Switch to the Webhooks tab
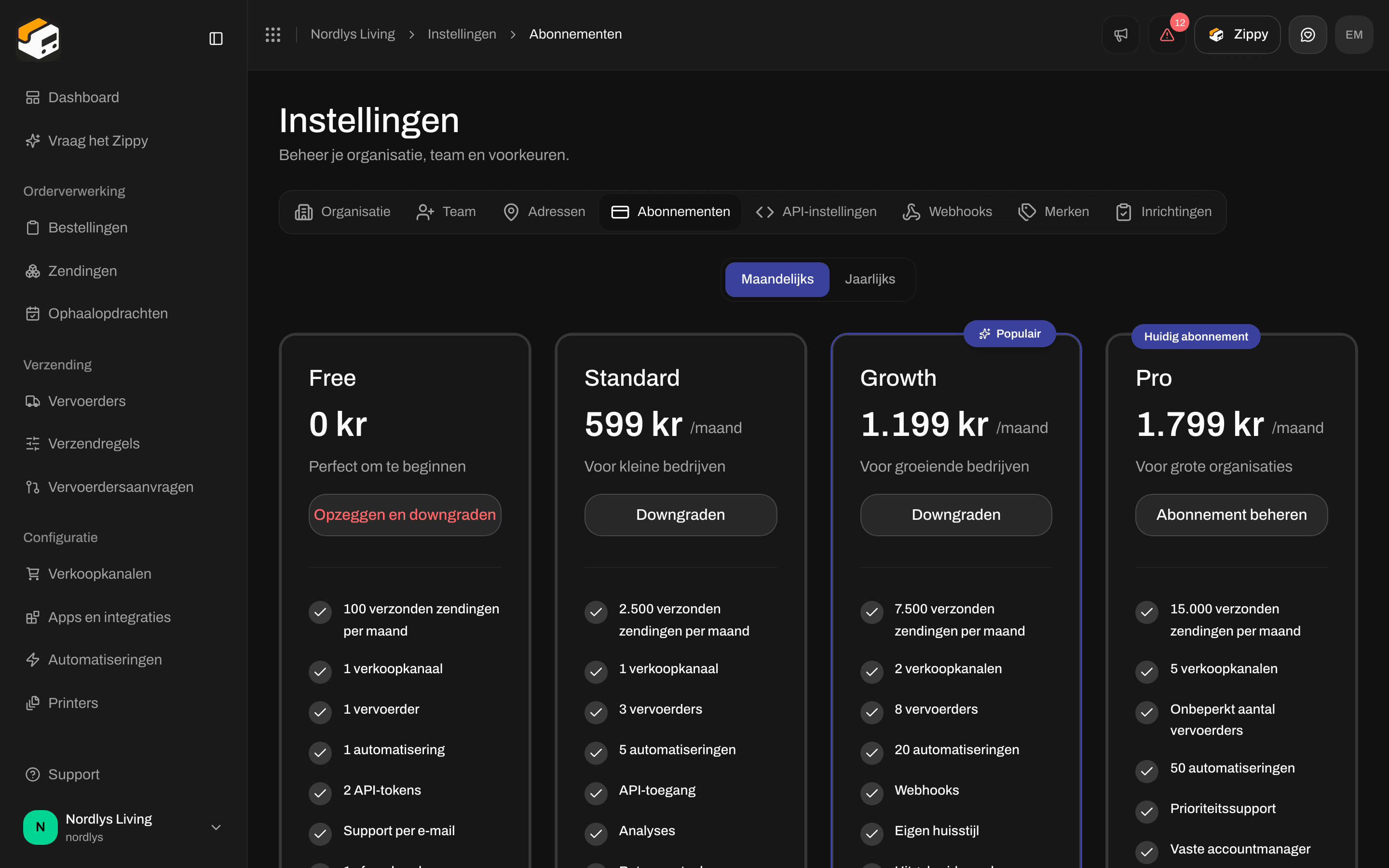This screenshot has height=868, width=1389. click(948, 212)
